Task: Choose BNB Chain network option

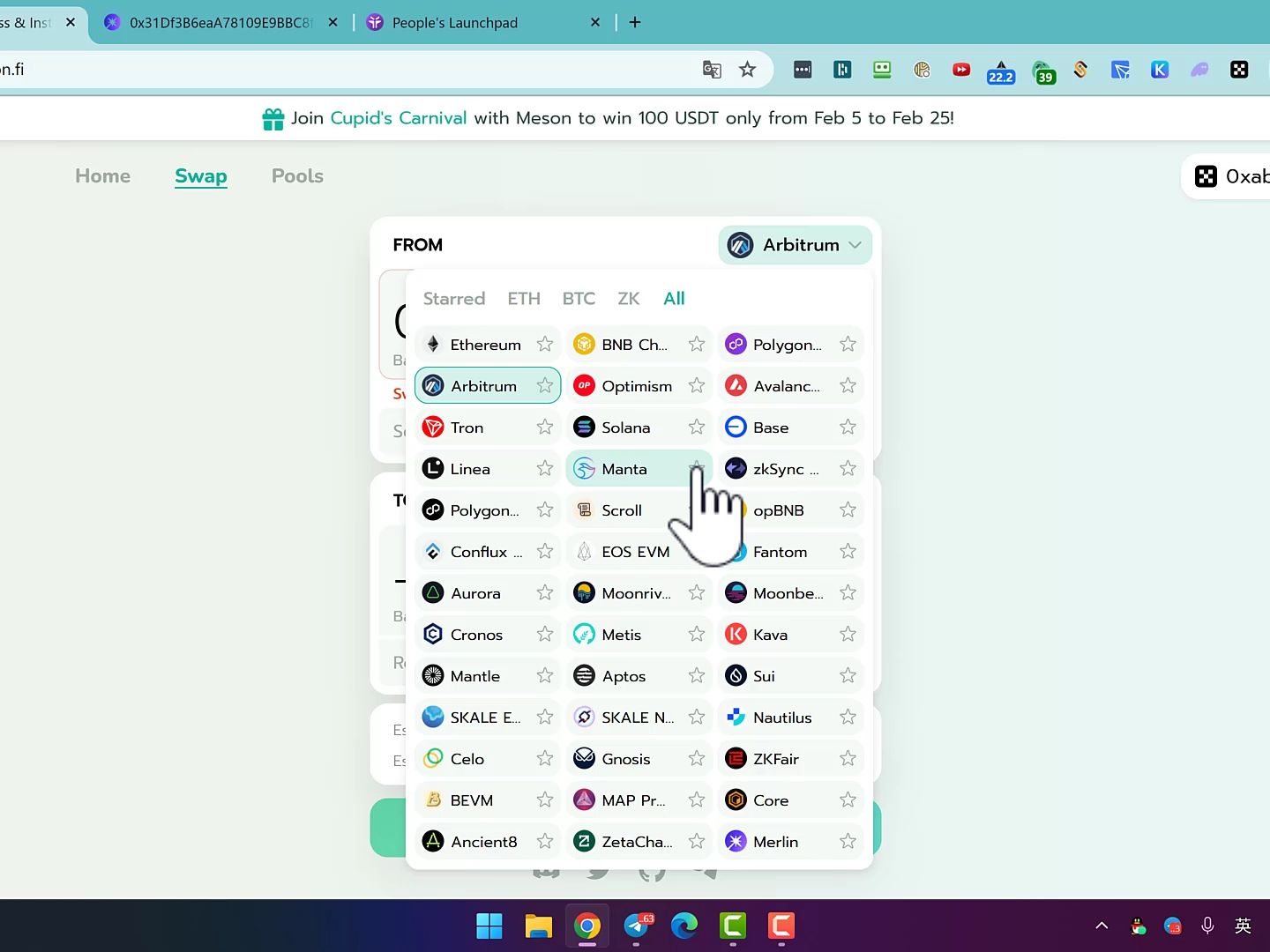Action: pyautogui.click(x=639, y=345)
